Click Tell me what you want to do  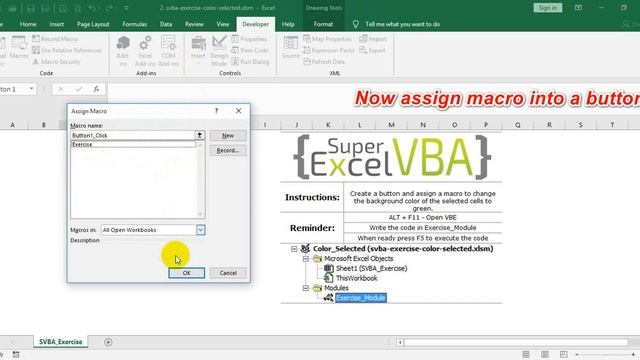[402, 24]
